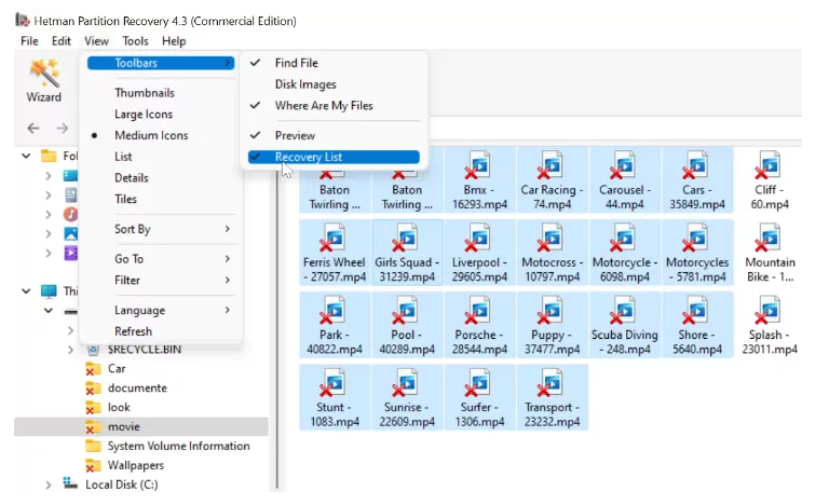Image resolution: width=820 pixels, height=500 pixels.
Task: Choose List view in menu
Action: tap(161, 157)
